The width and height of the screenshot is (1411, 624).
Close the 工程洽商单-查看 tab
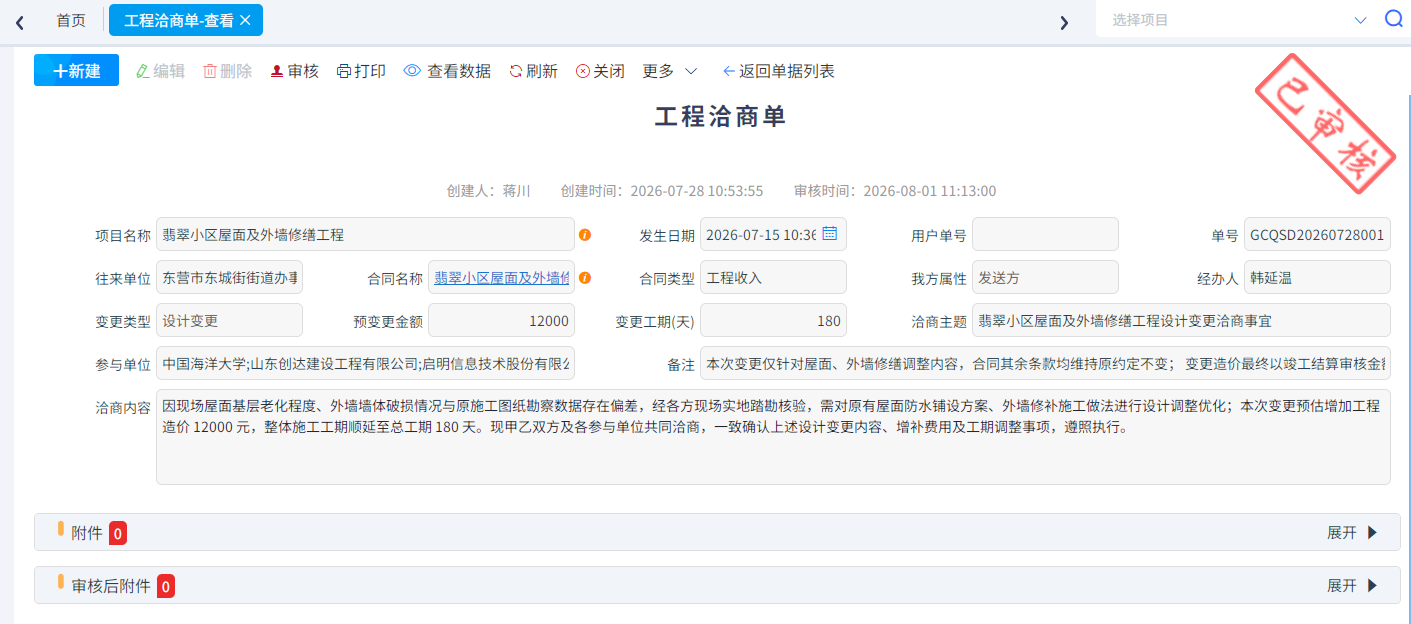[246, 20]
